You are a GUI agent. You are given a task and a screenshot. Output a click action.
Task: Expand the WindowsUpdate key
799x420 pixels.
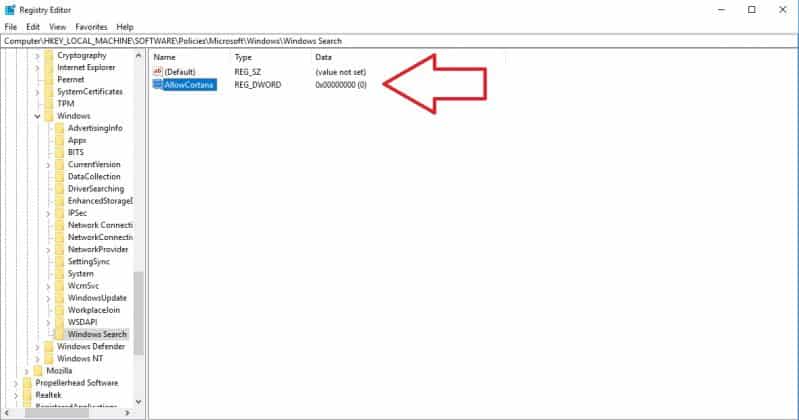[48, 298]
